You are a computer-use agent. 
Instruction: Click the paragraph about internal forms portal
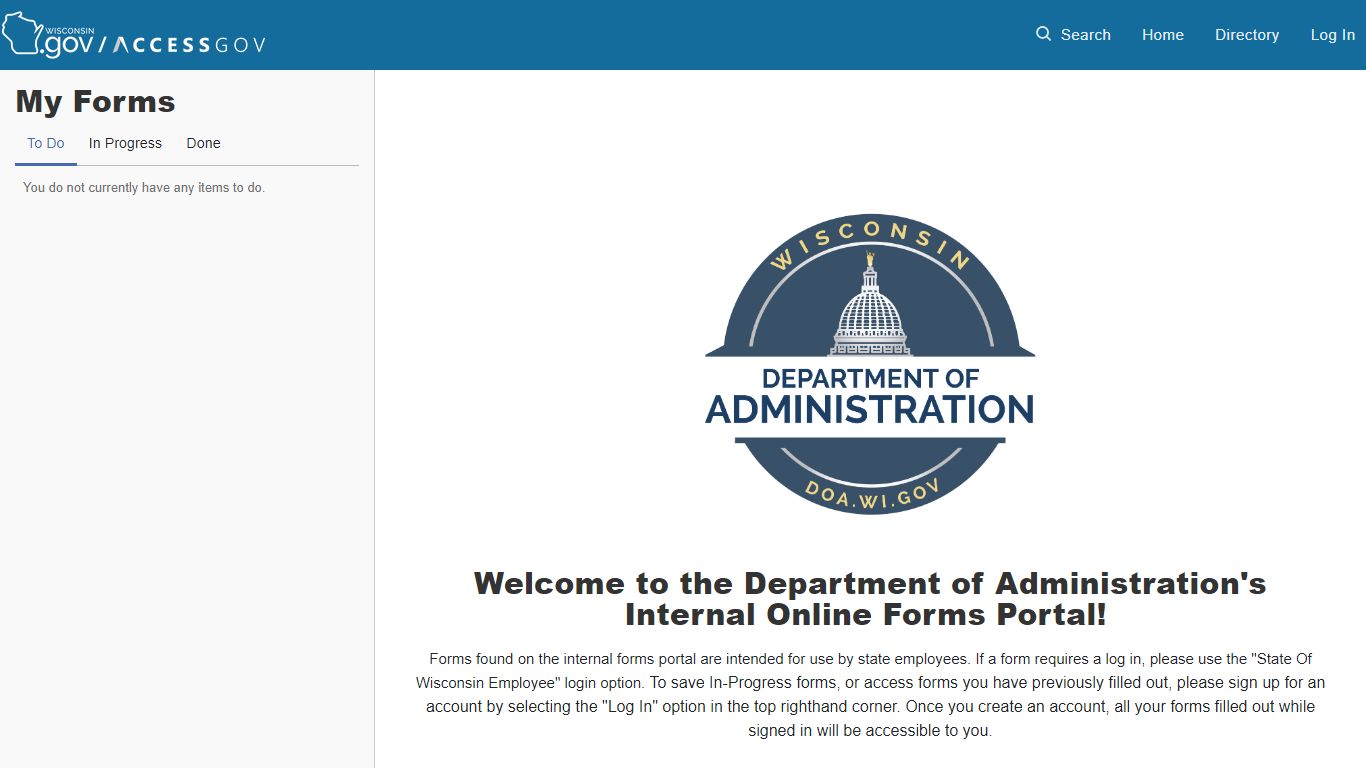coord(870,694)
